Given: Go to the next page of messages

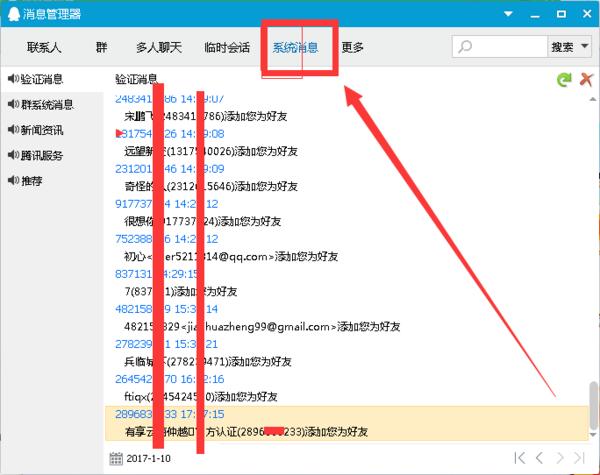Looking at the screenshot, I should tap(559, 458).
